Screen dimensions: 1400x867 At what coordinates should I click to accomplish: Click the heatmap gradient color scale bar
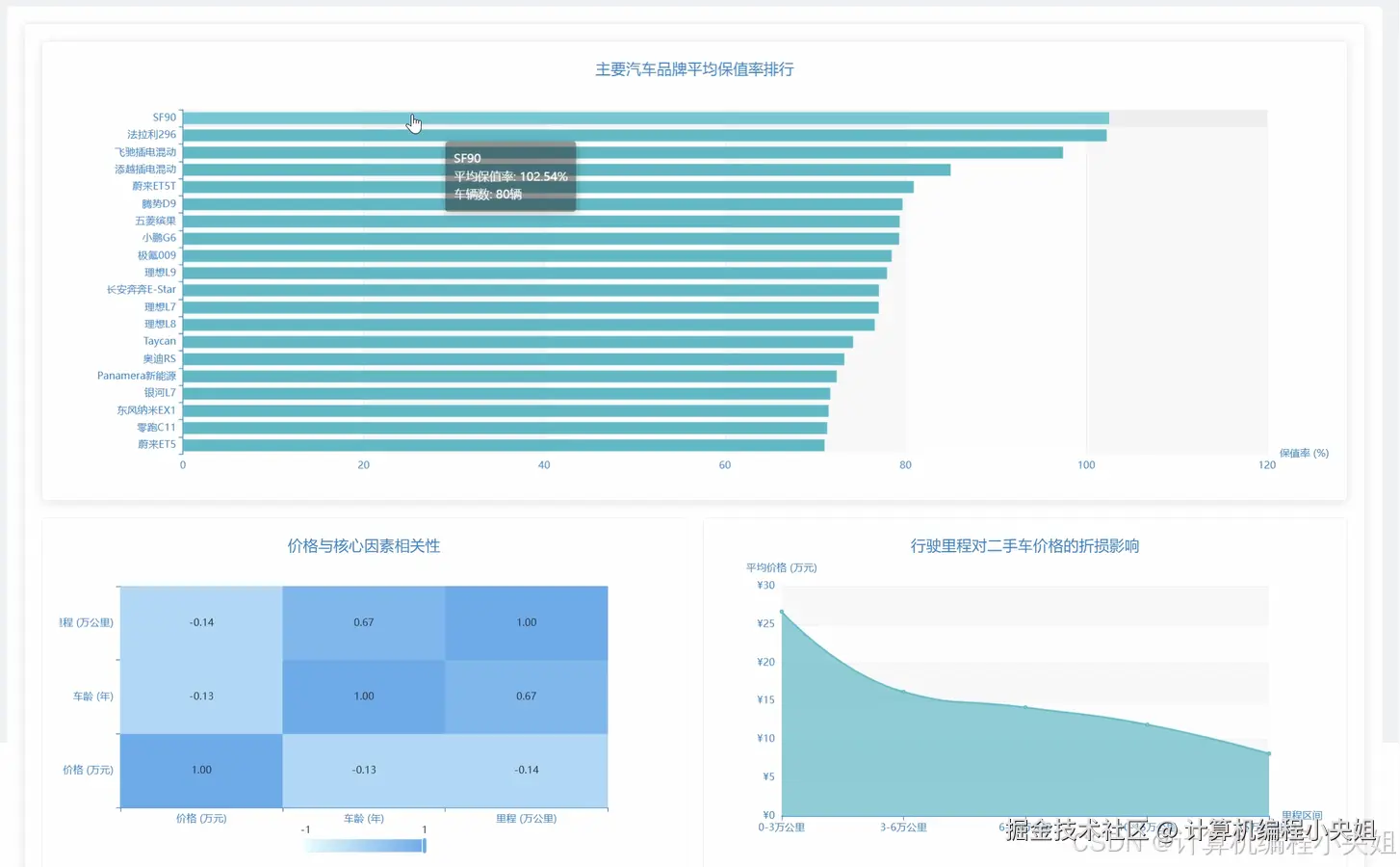pos(363,846)
